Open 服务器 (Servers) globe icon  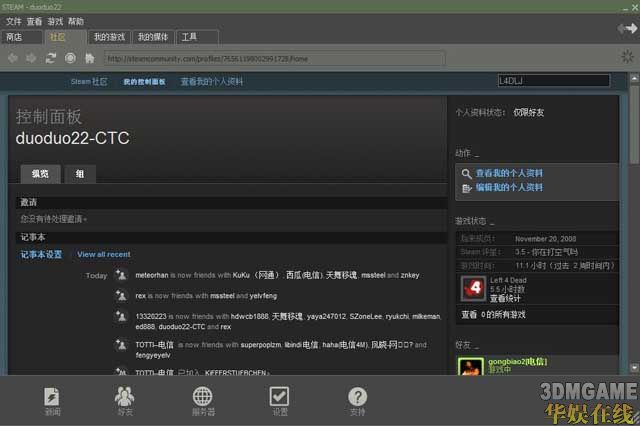pyautogui.click(x=203, y=400)
